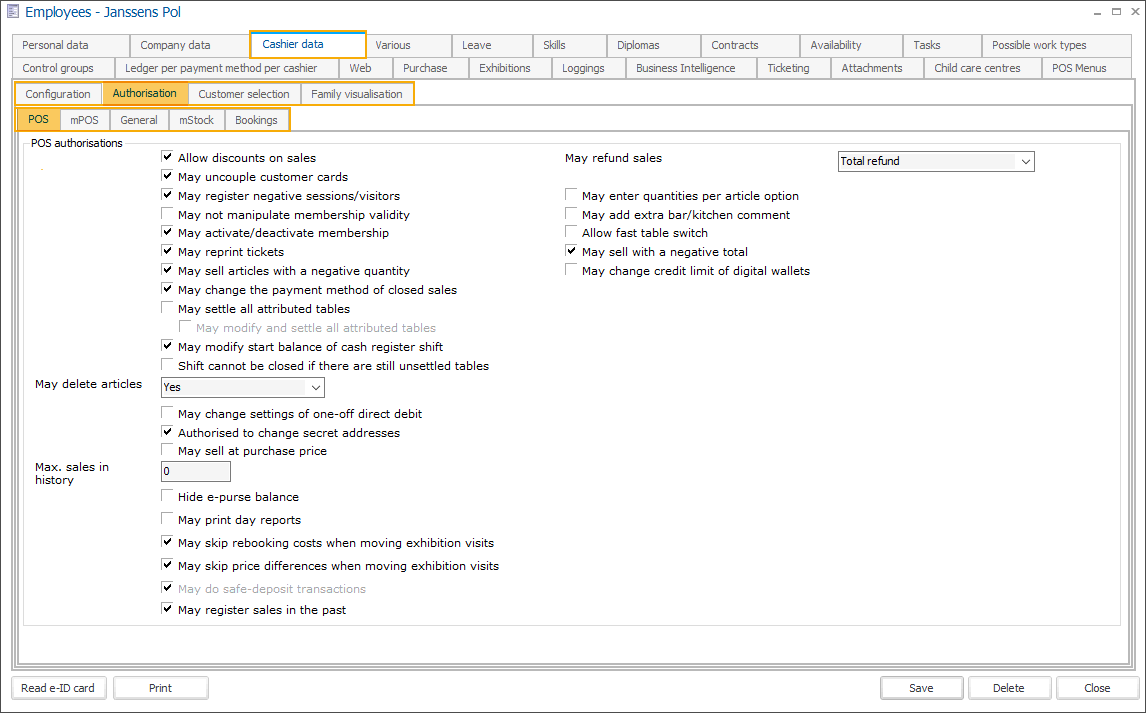The height and width of the screenshot is (713, 1146).
Task: Open the Company data tab
Action: coord(188,45)
